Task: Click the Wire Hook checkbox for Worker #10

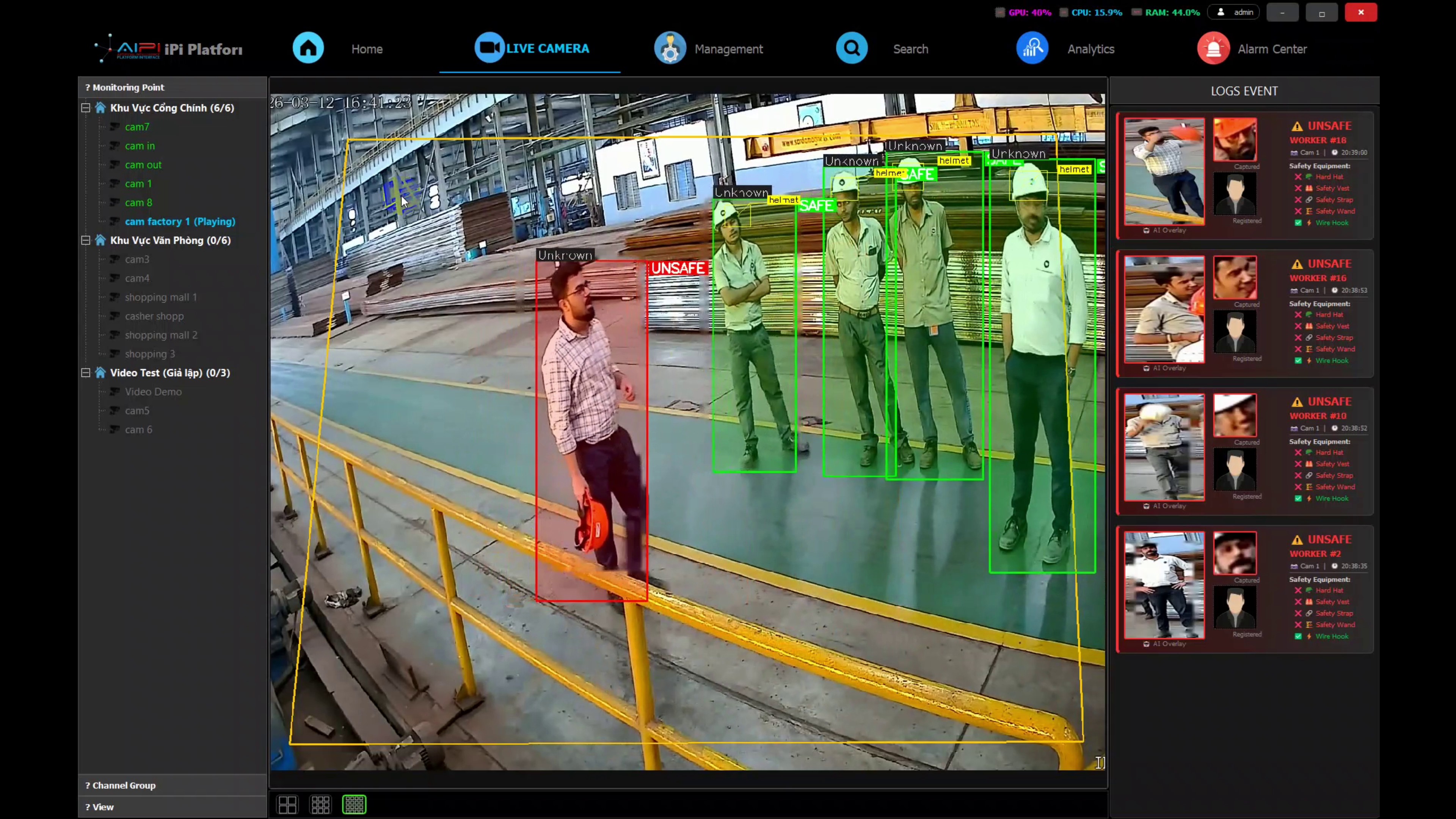Action: pyautogui.click(x=1298, y=499)
